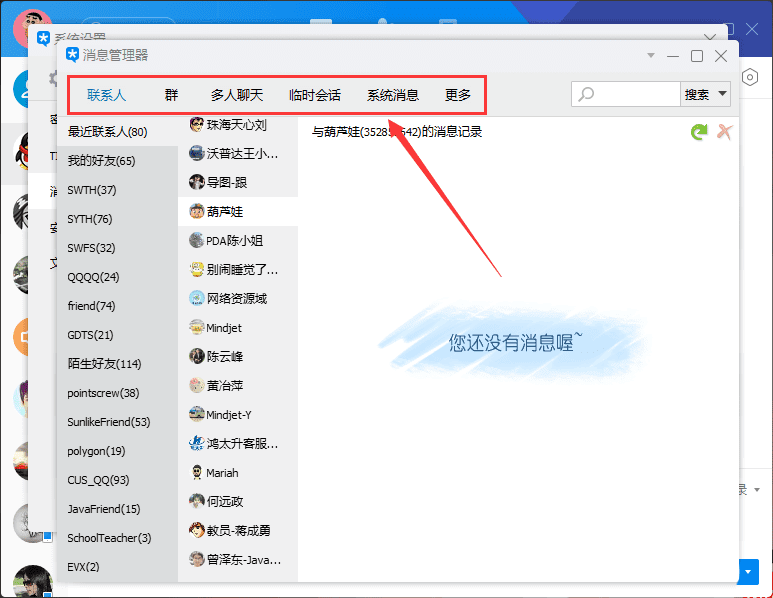Click the 搜索 button
Screen dimensions: 773x598
pos(697,94)
